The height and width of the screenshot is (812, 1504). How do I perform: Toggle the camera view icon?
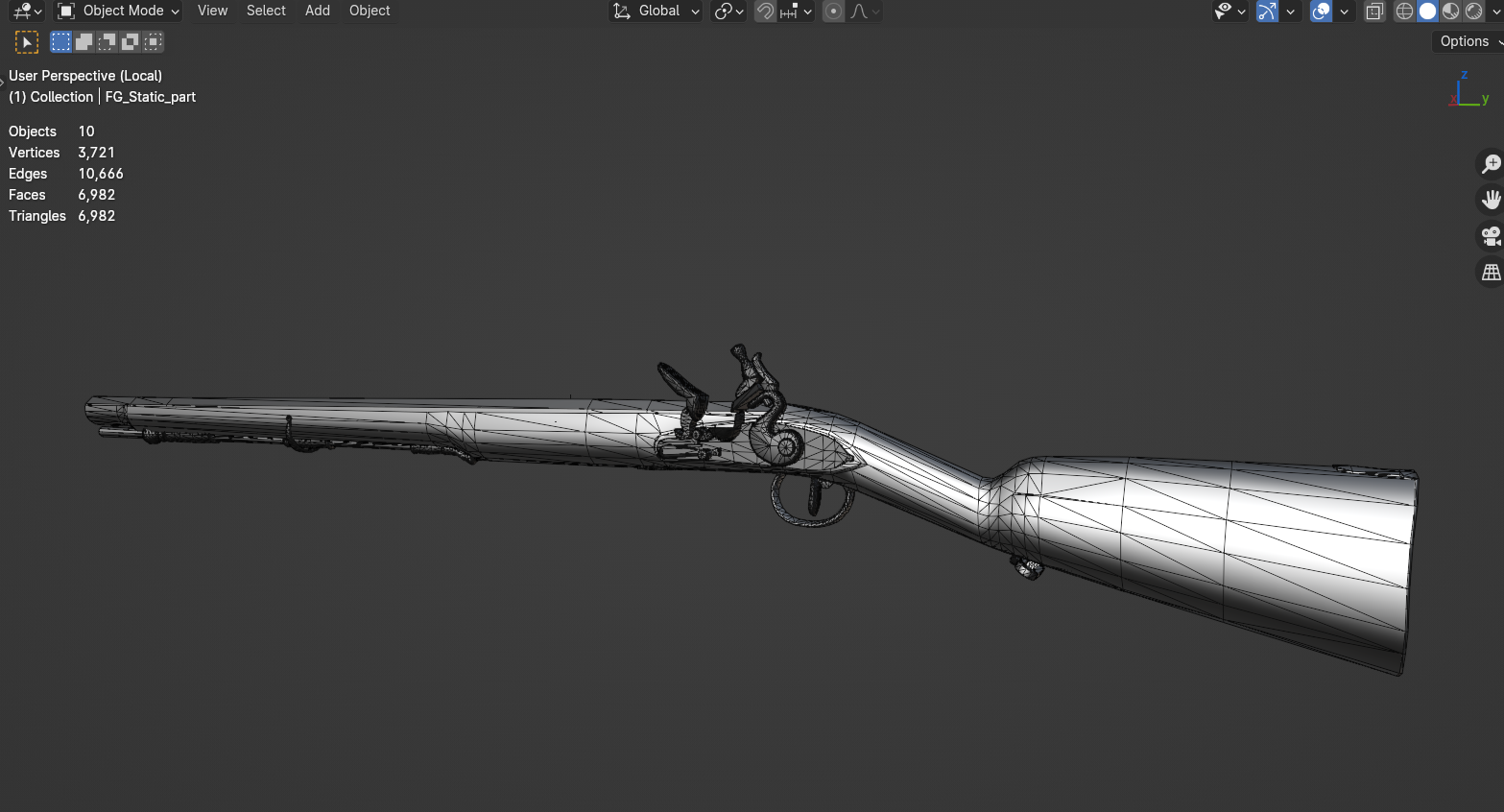coord(1491,236)
